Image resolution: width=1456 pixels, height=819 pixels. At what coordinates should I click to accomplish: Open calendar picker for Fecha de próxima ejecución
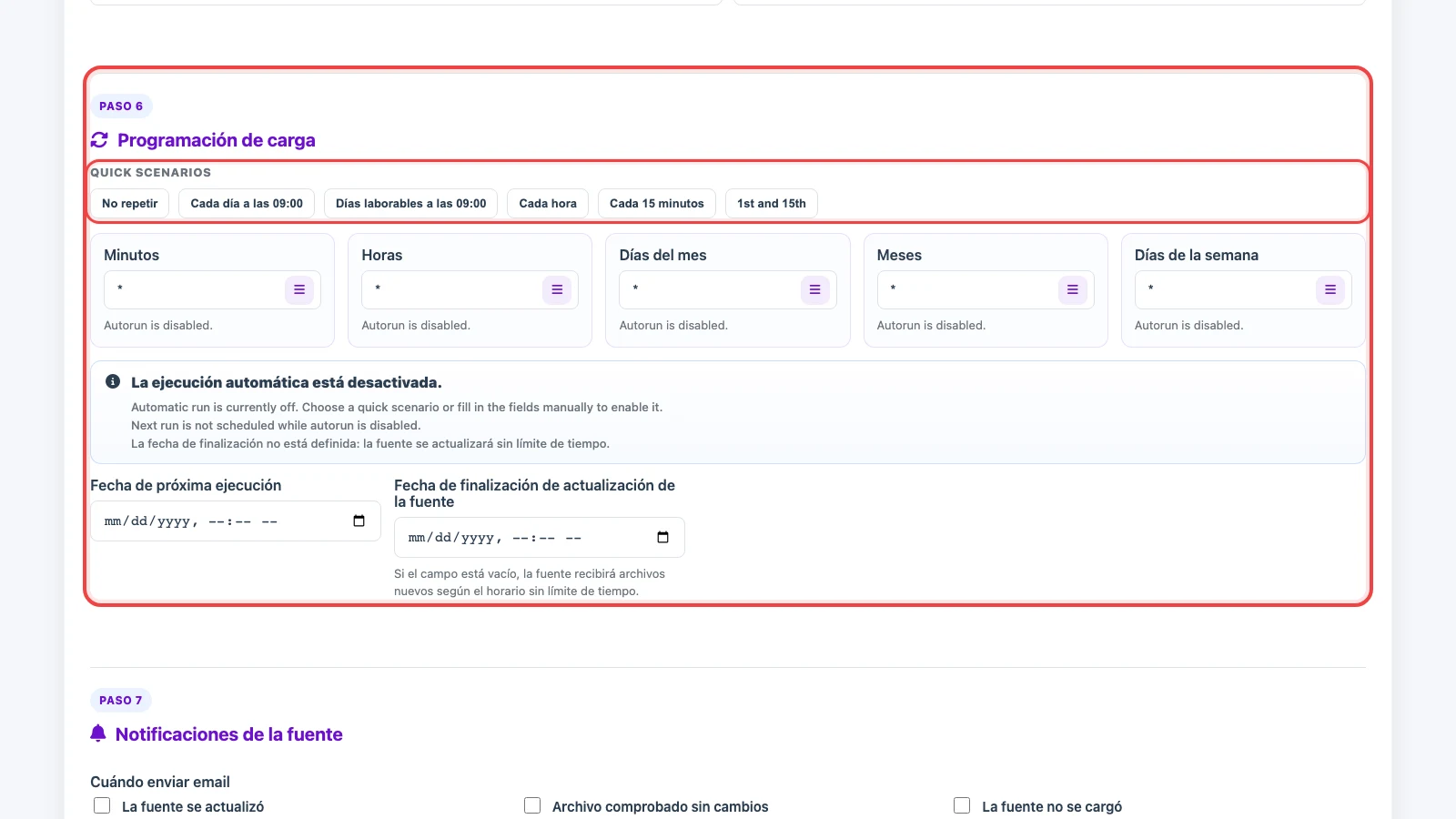coord(359,521)
